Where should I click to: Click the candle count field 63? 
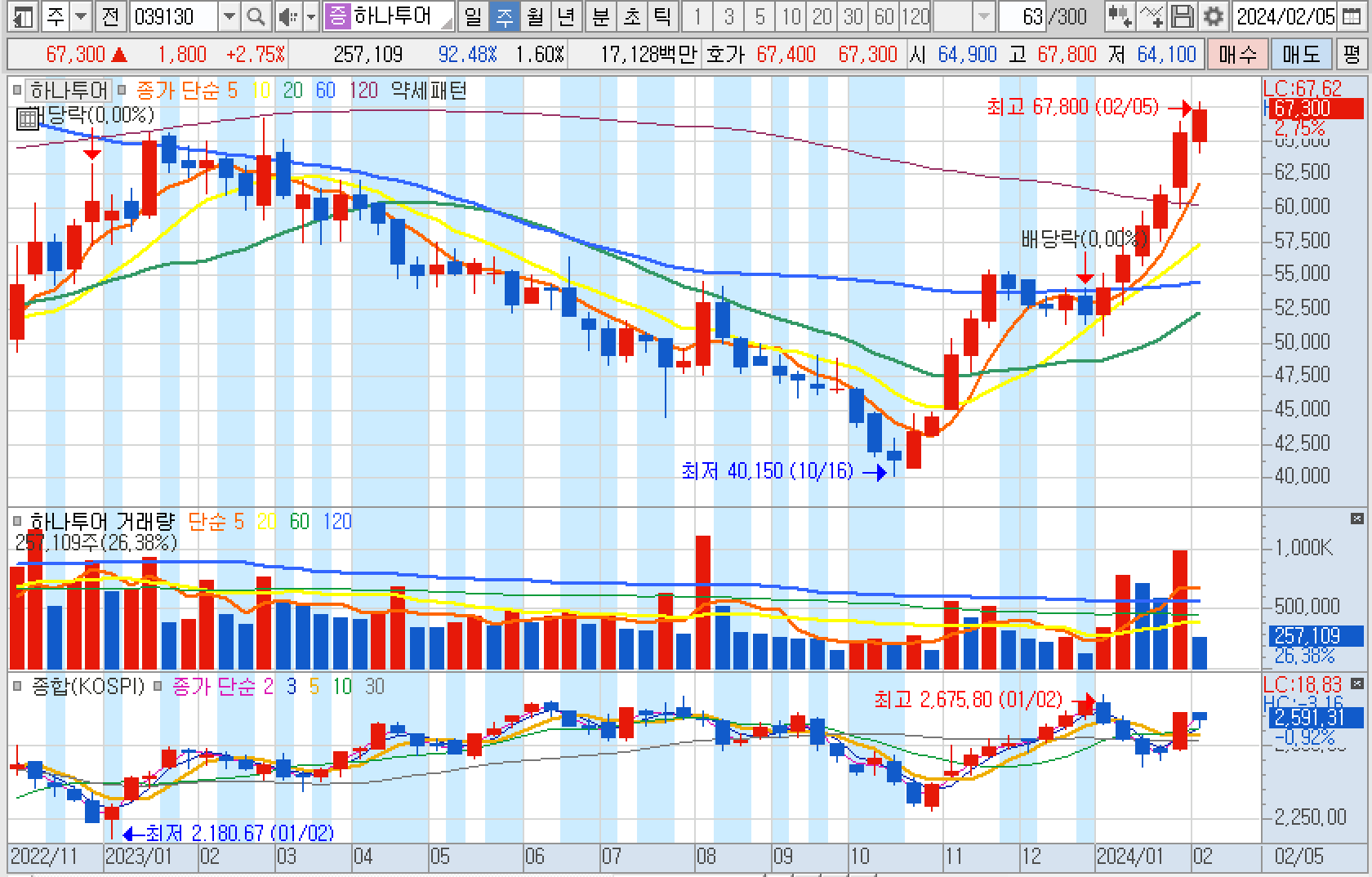tap(1023, 16)
